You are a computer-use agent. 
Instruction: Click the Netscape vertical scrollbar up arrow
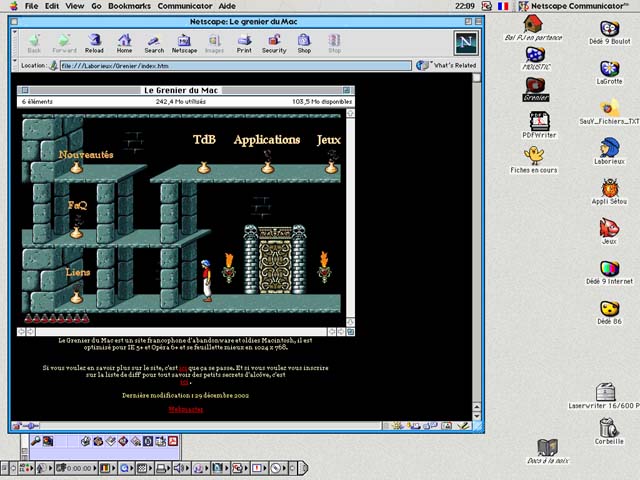476,407
